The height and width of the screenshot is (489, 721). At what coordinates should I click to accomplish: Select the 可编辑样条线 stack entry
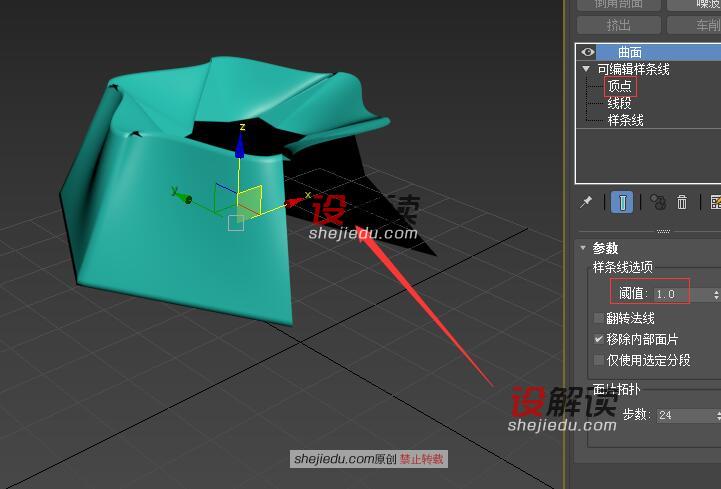point(633,69)
